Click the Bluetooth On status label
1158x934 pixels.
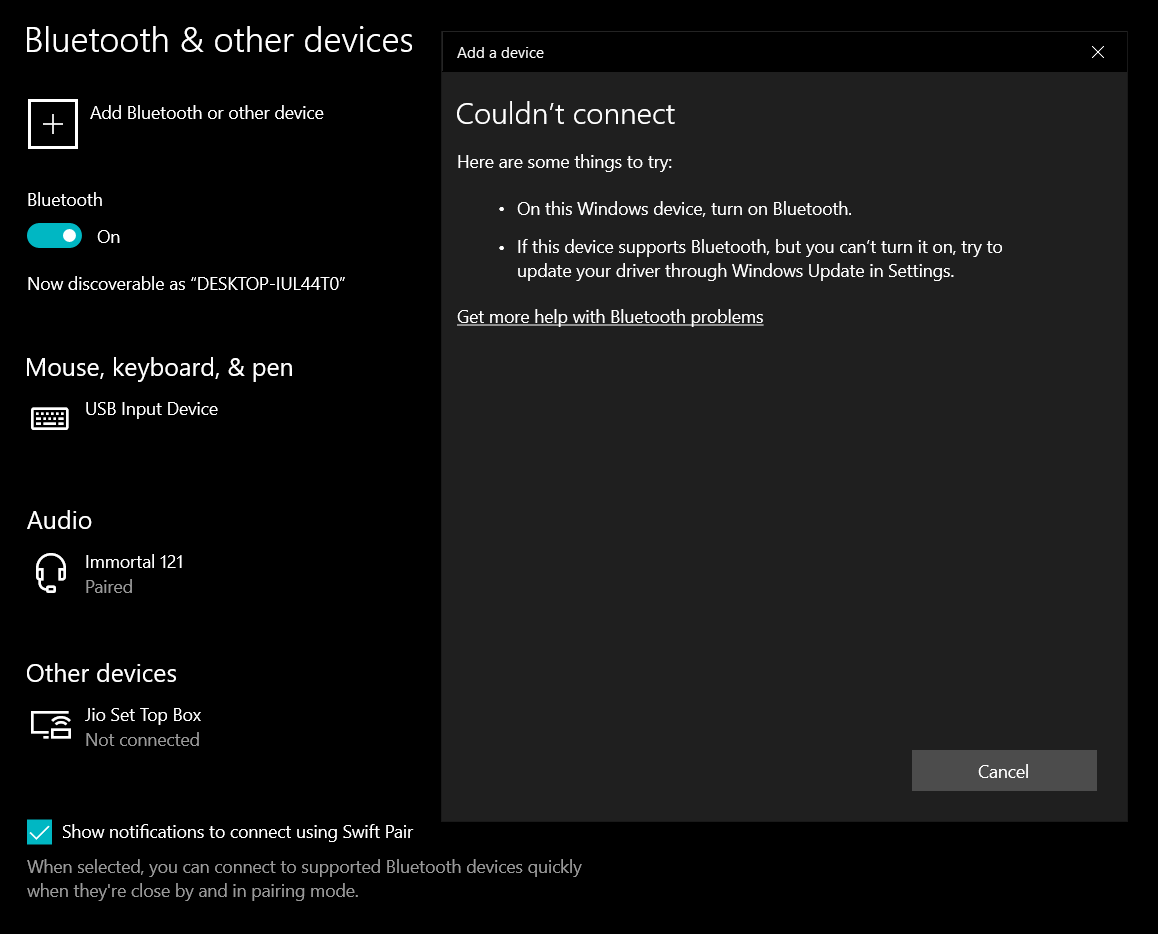point(109,237)
